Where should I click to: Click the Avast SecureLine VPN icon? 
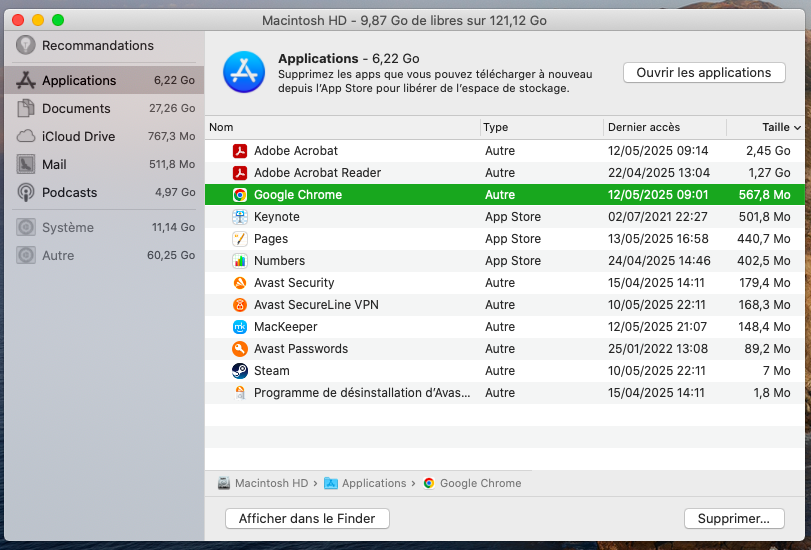[239, 305]
